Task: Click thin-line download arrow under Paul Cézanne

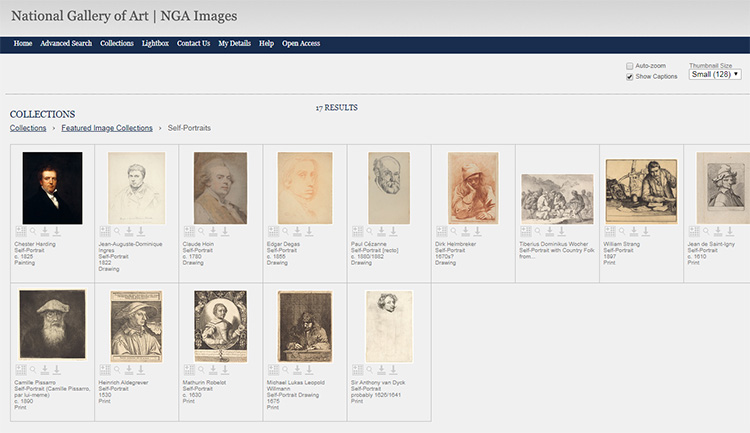Action: 393,232
